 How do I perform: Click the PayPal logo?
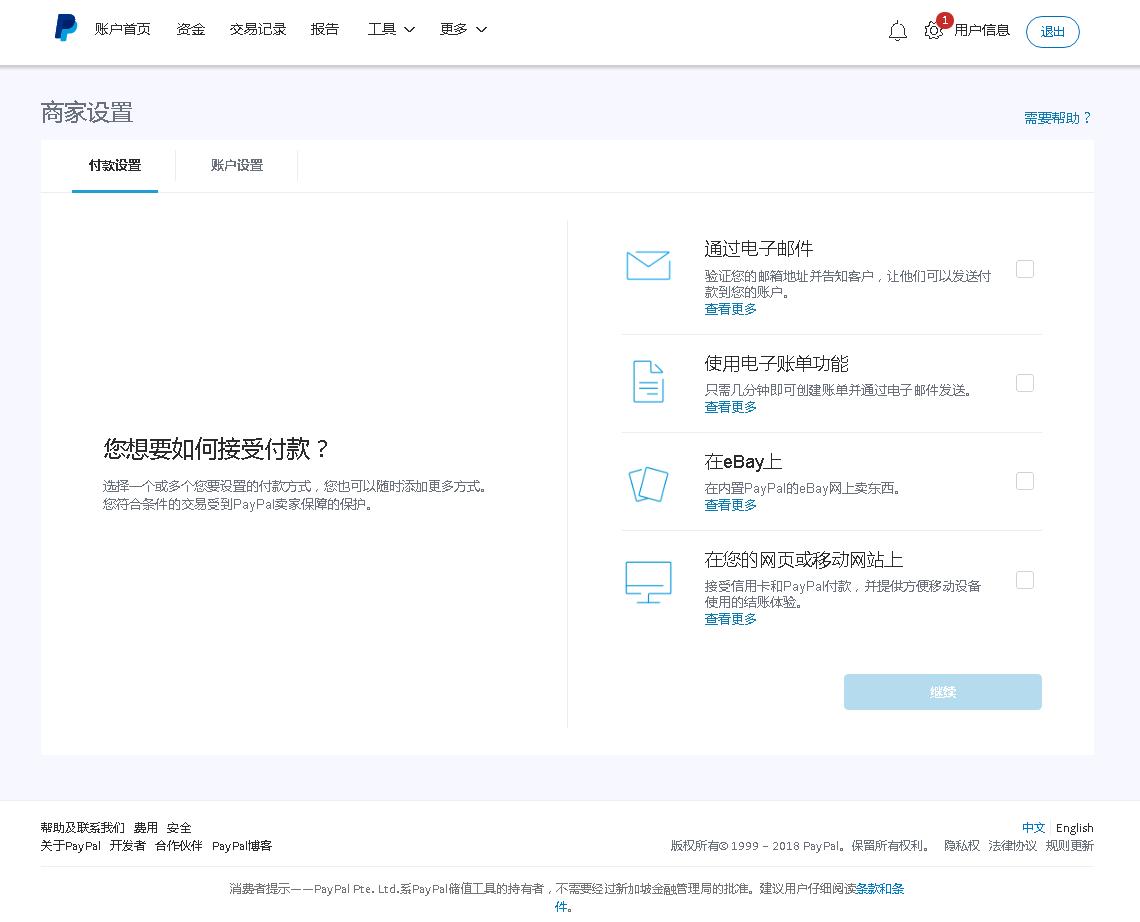coord(65,29)
